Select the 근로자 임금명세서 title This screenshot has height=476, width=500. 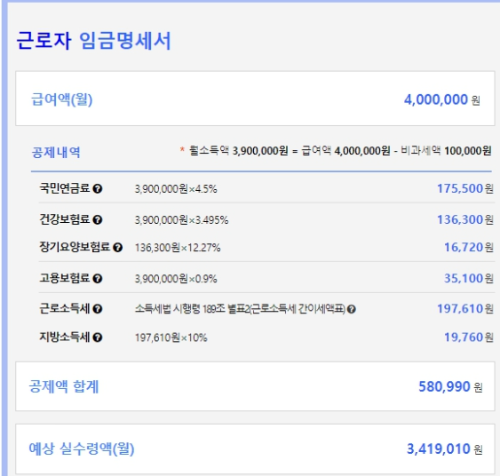coord(94,41)
